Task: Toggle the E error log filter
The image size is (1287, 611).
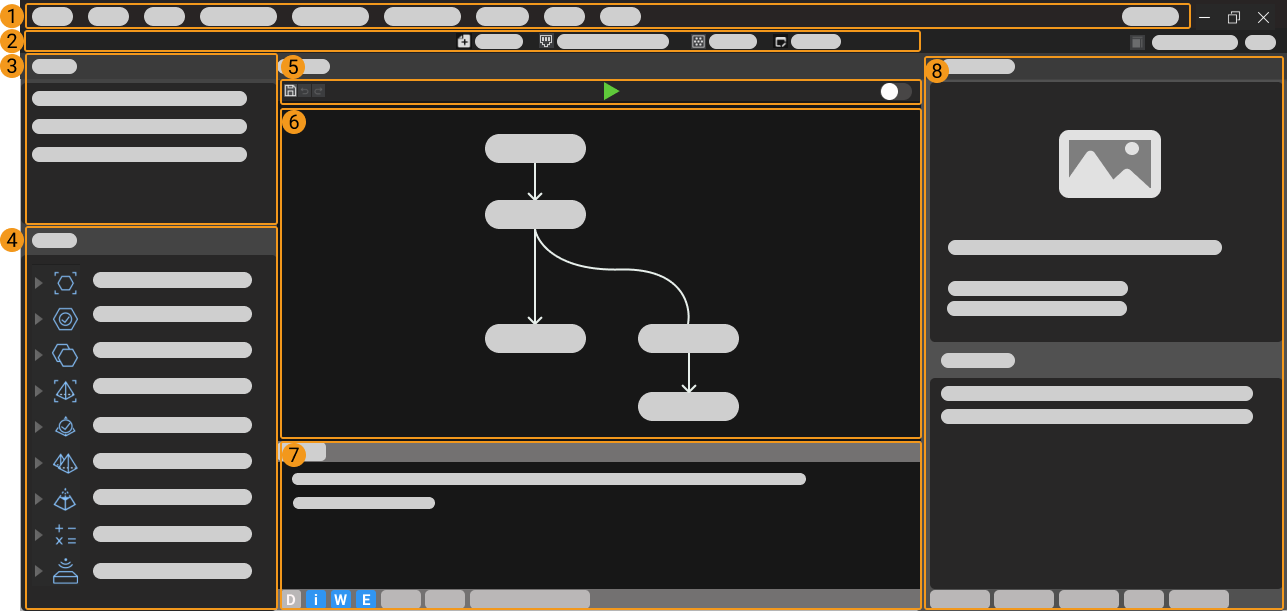Action: click(366, 599)
